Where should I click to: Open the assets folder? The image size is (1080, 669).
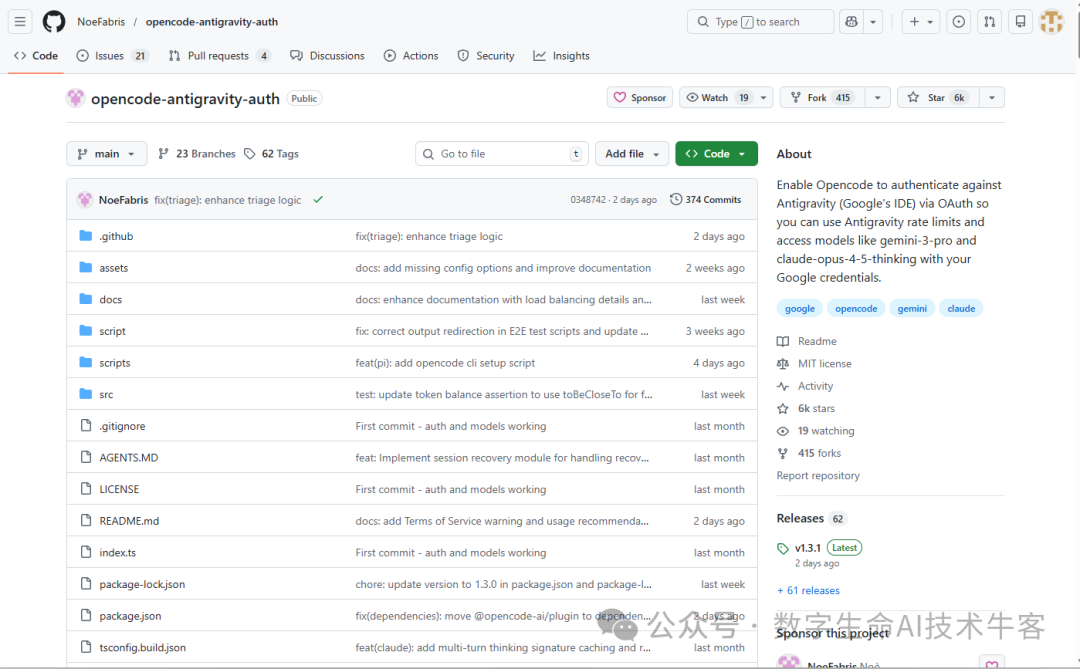point(114,268)
